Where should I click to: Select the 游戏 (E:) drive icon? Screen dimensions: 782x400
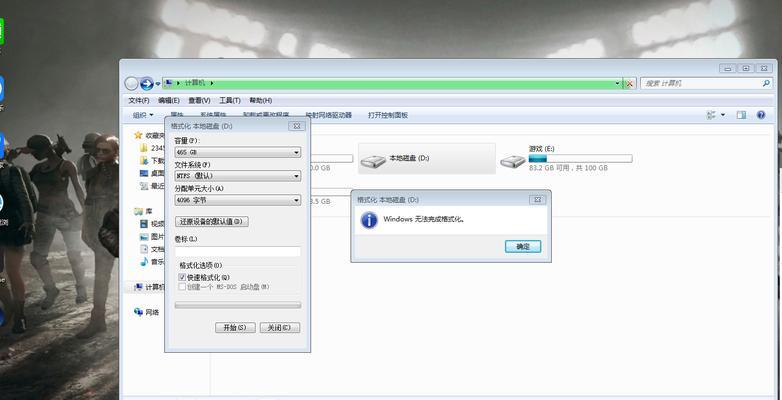tap(513, 161)
